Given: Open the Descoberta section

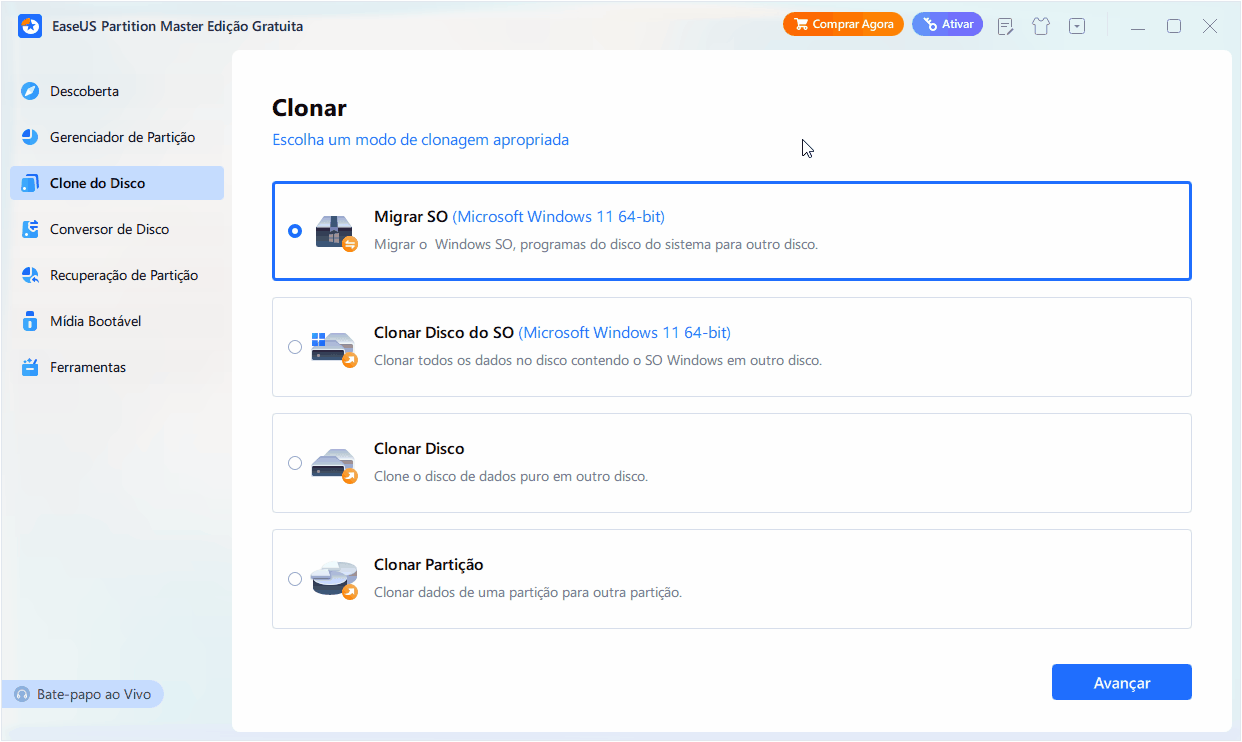Looking at the screenshot, I should [117, 91].
